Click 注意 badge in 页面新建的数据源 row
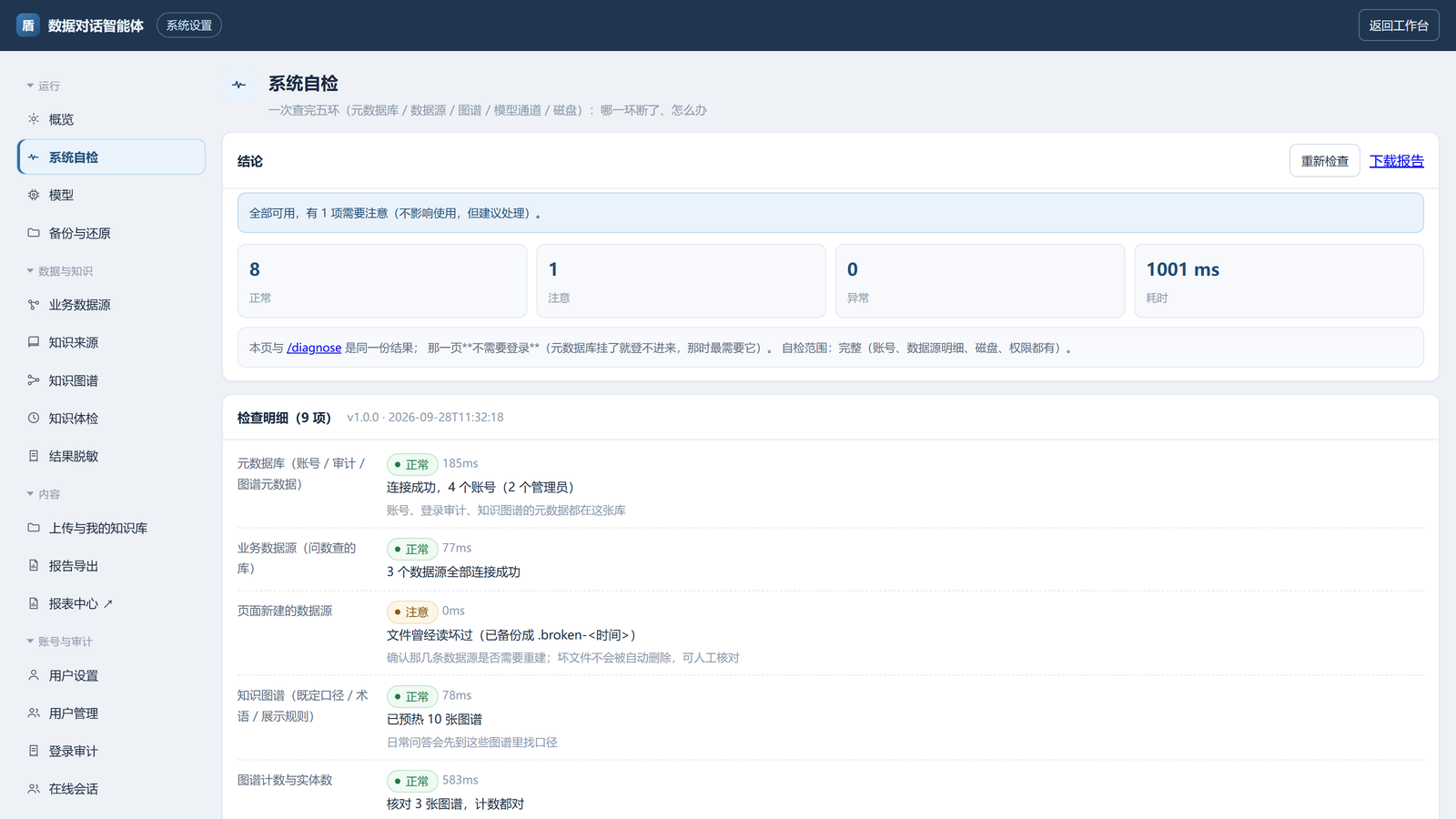 [412, 612]
